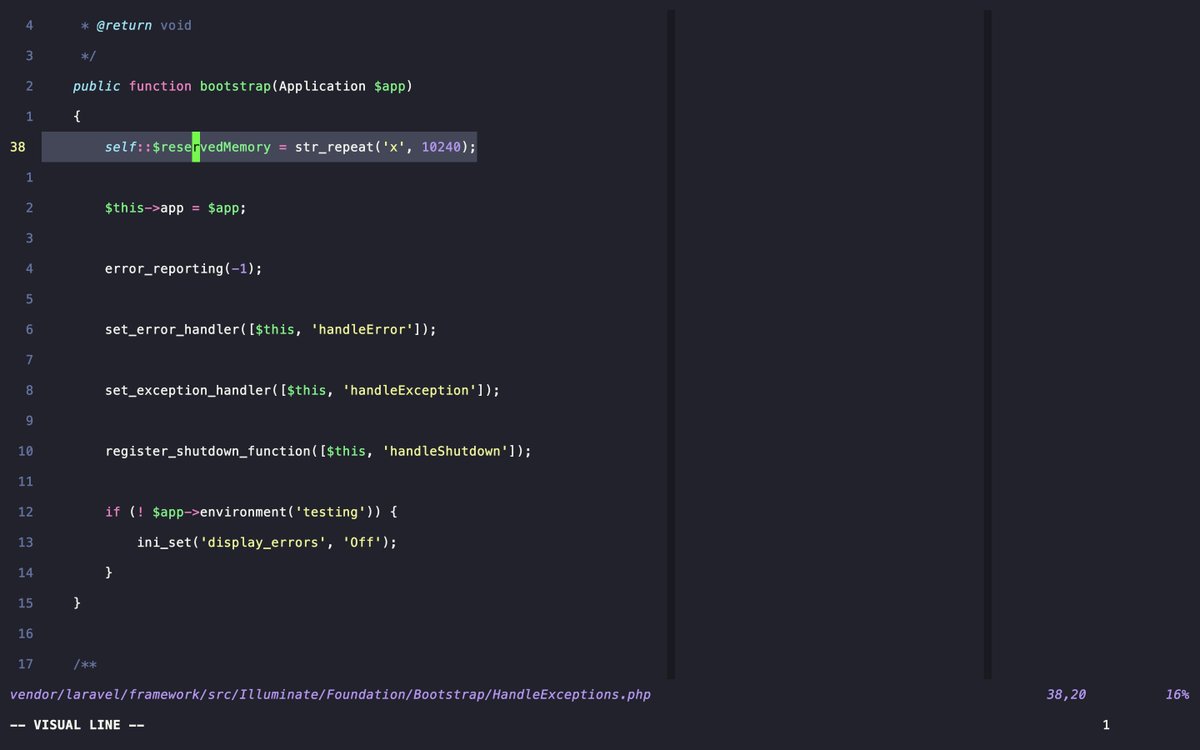Click 'environment' method call
The width and height of the screenshot is (1200, 750).
pos(243,512)
